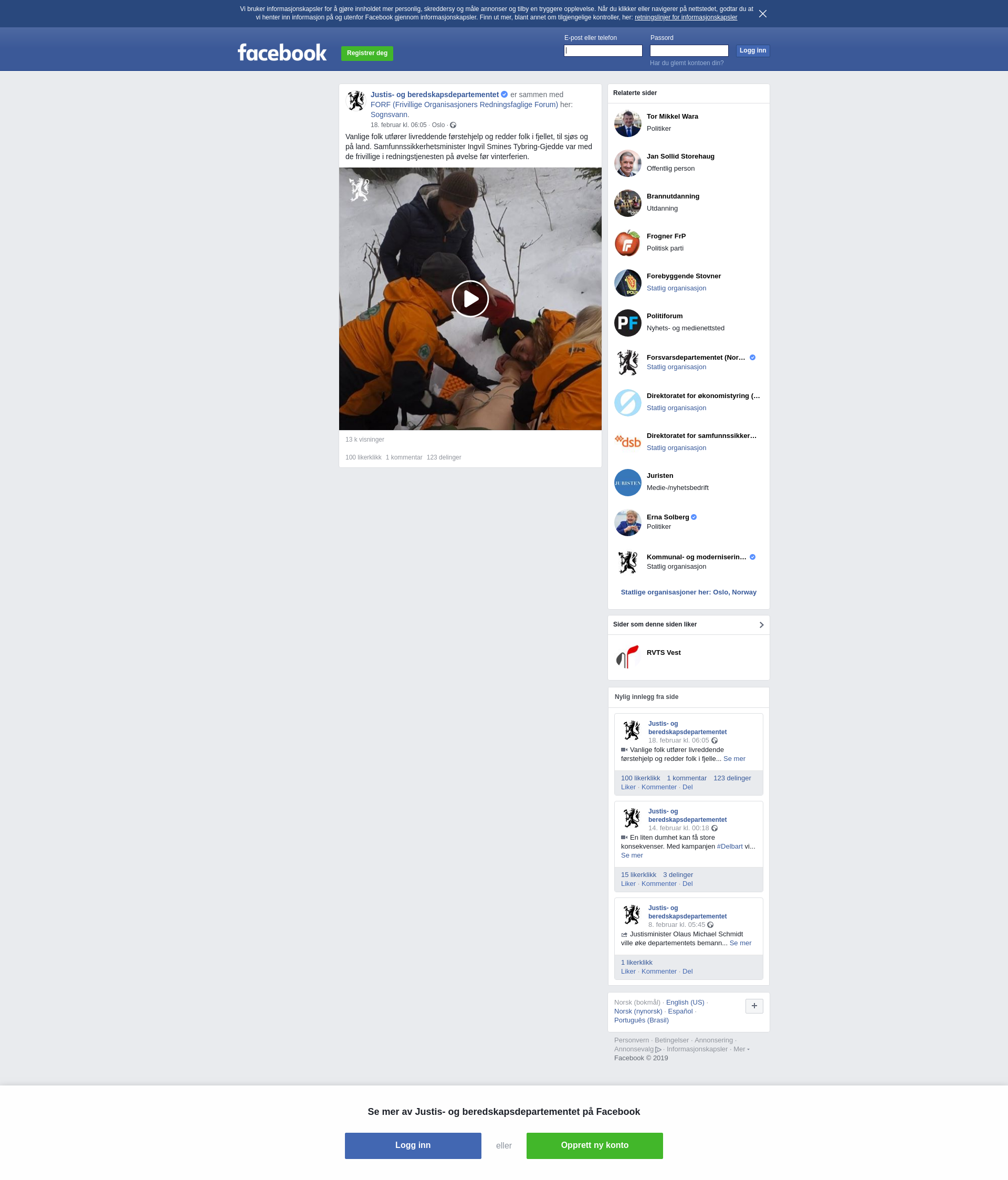
Task: Expand 'Sider som denne siden liker' chevron
Action: (x=761, y=625)
